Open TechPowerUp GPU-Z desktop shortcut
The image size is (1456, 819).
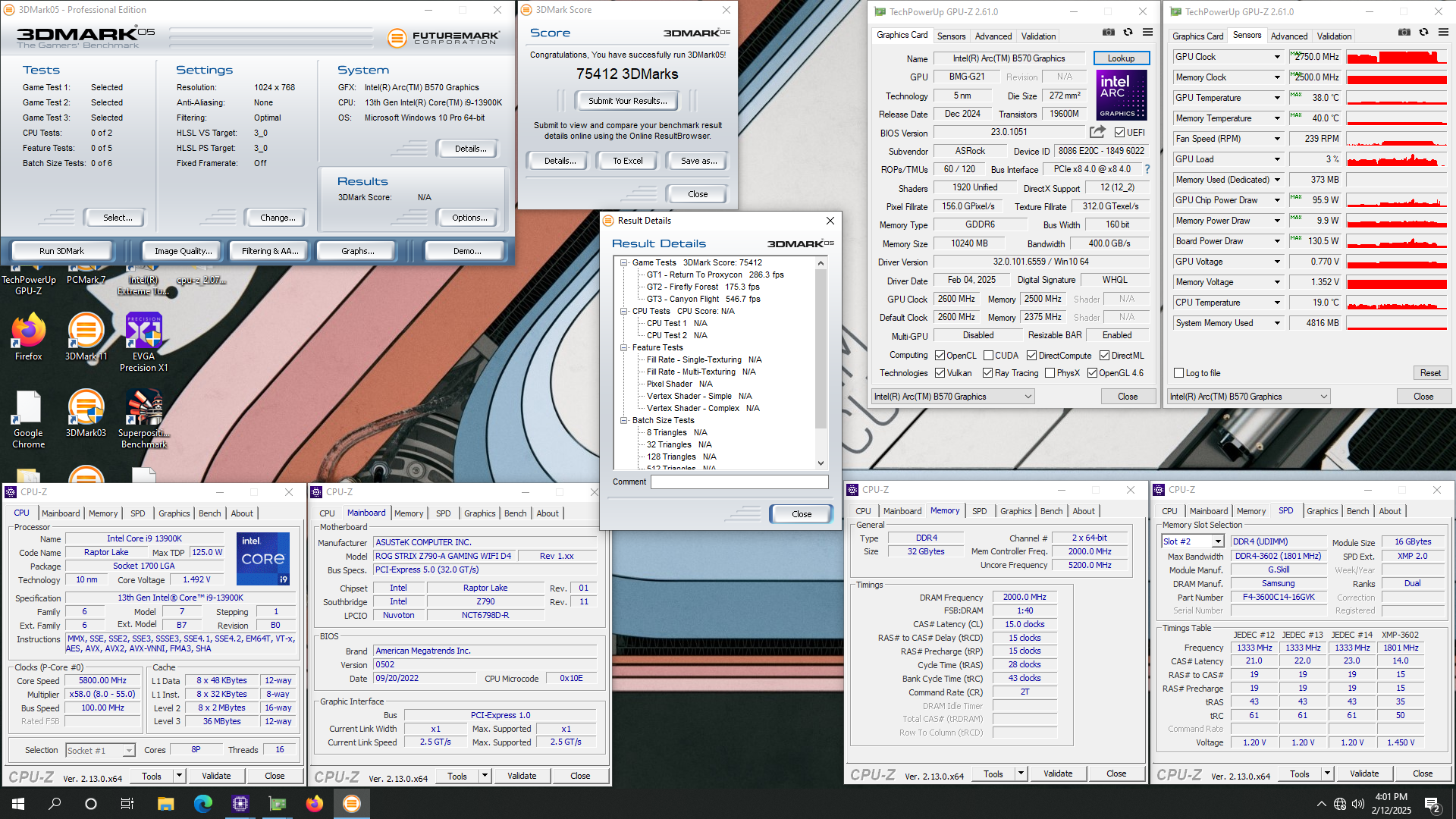(x=29, y=282)
